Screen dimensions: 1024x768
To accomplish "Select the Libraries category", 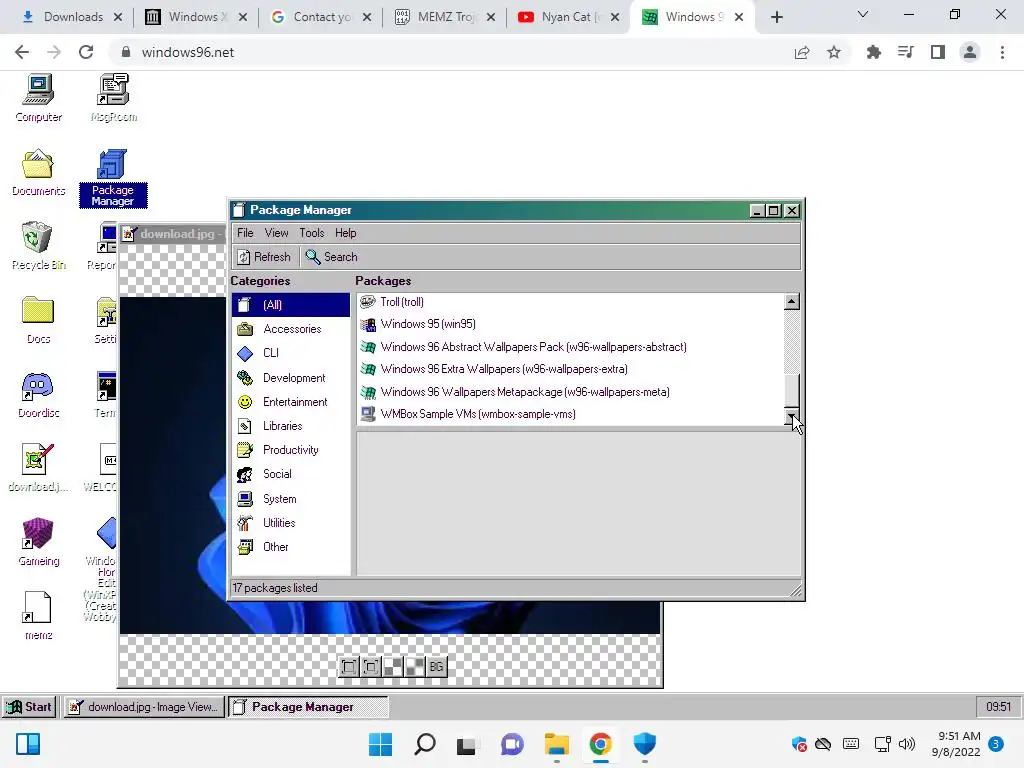I will point(291,426).
